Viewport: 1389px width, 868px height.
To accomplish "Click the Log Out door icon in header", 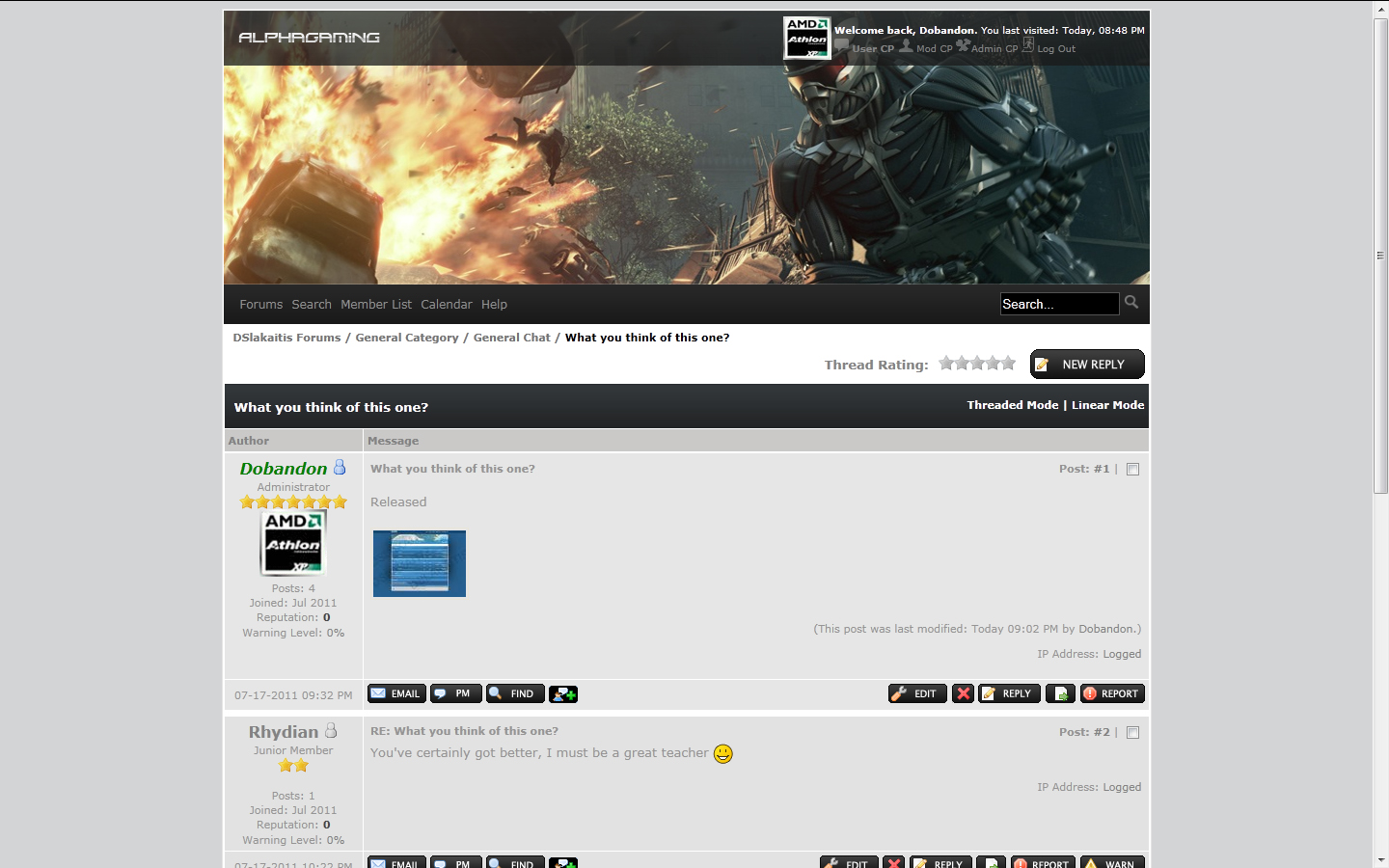I will click(1028, 45).
